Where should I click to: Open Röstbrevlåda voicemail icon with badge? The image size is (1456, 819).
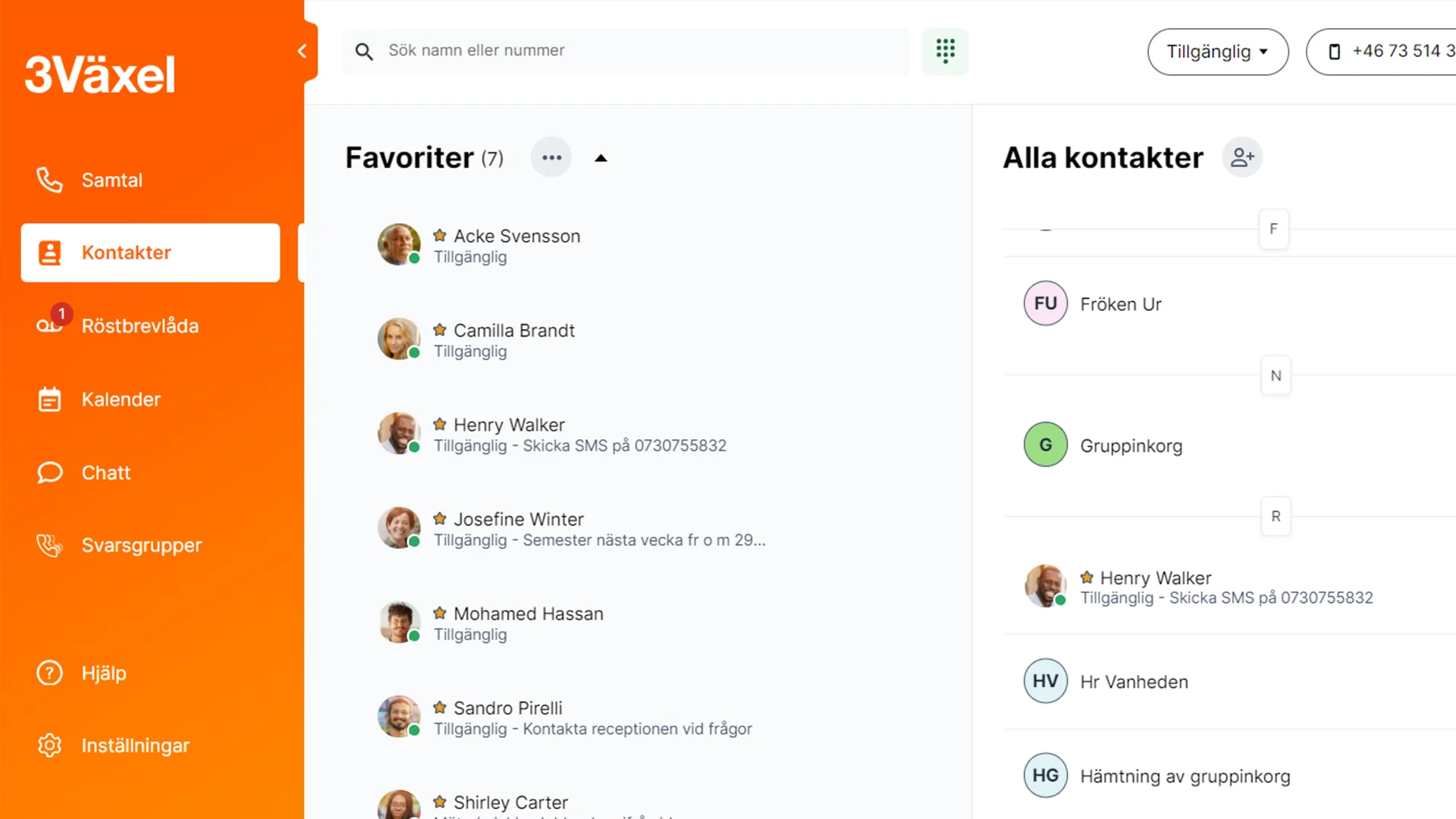(x=50, y=325)
